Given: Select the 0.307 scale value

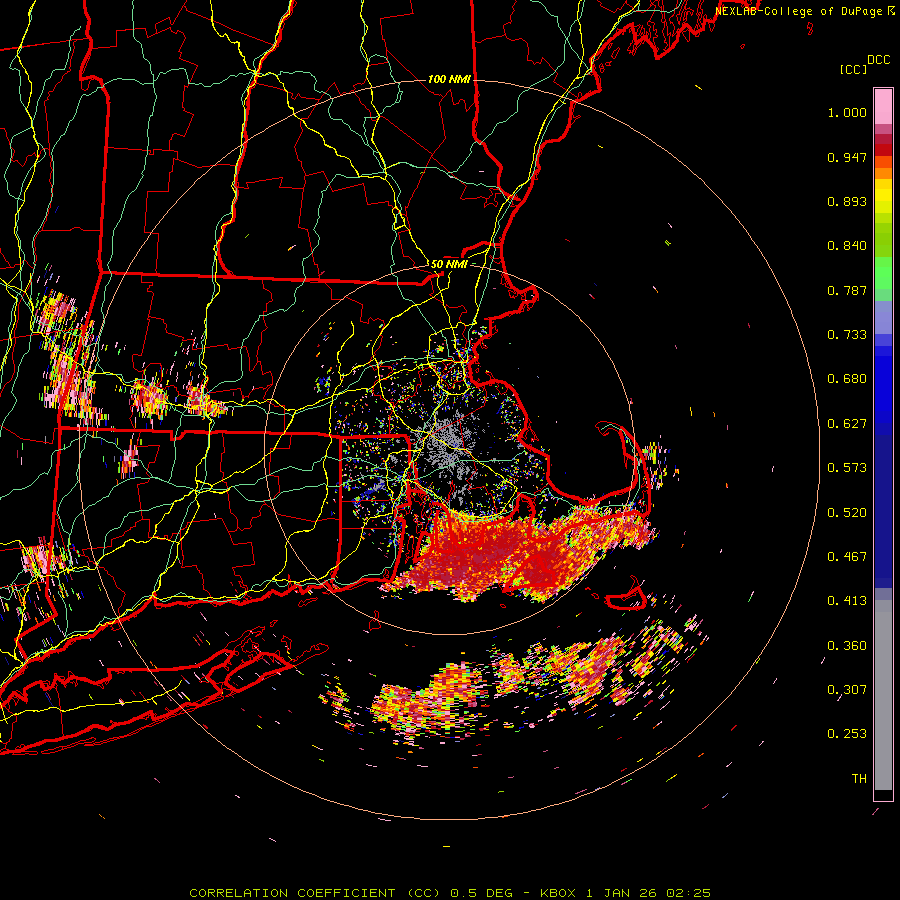Looking at the screenshot, I should pos(847,690).
